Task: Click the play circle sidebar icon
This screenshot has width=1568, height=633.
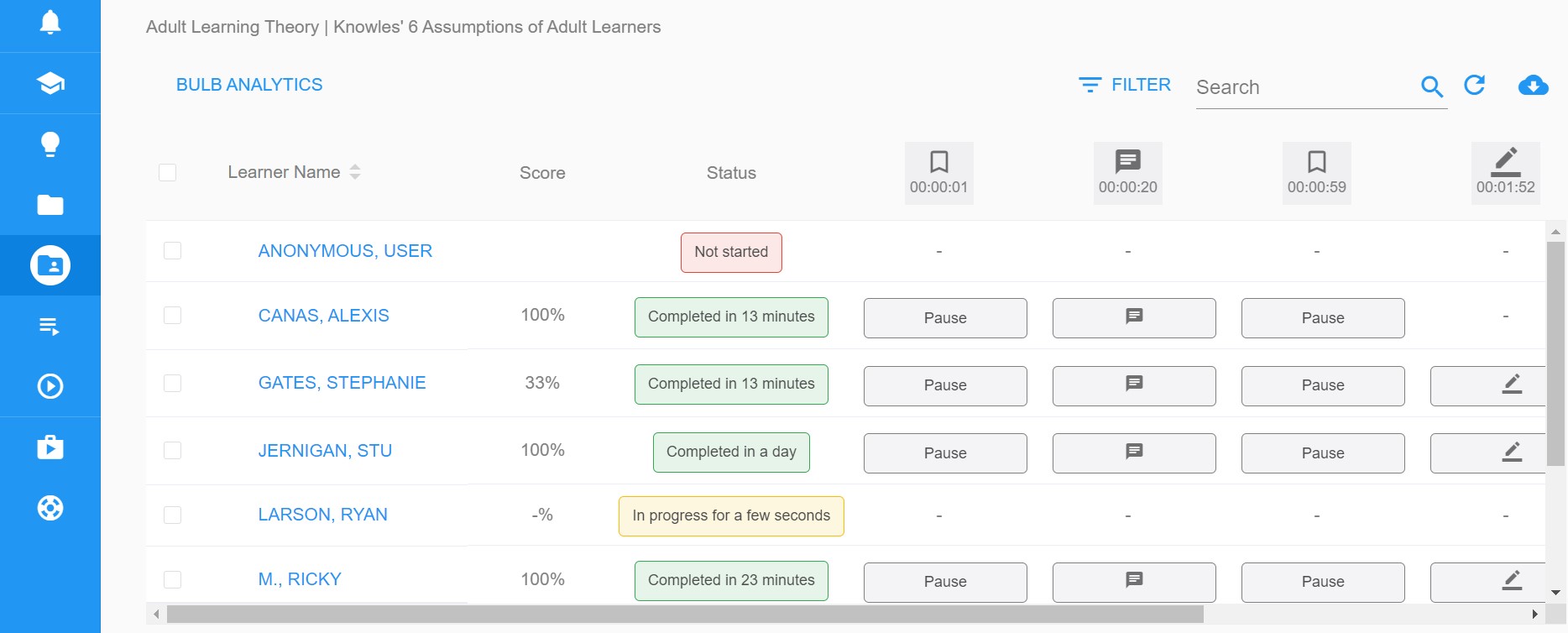Action: [x=50, y=386]
